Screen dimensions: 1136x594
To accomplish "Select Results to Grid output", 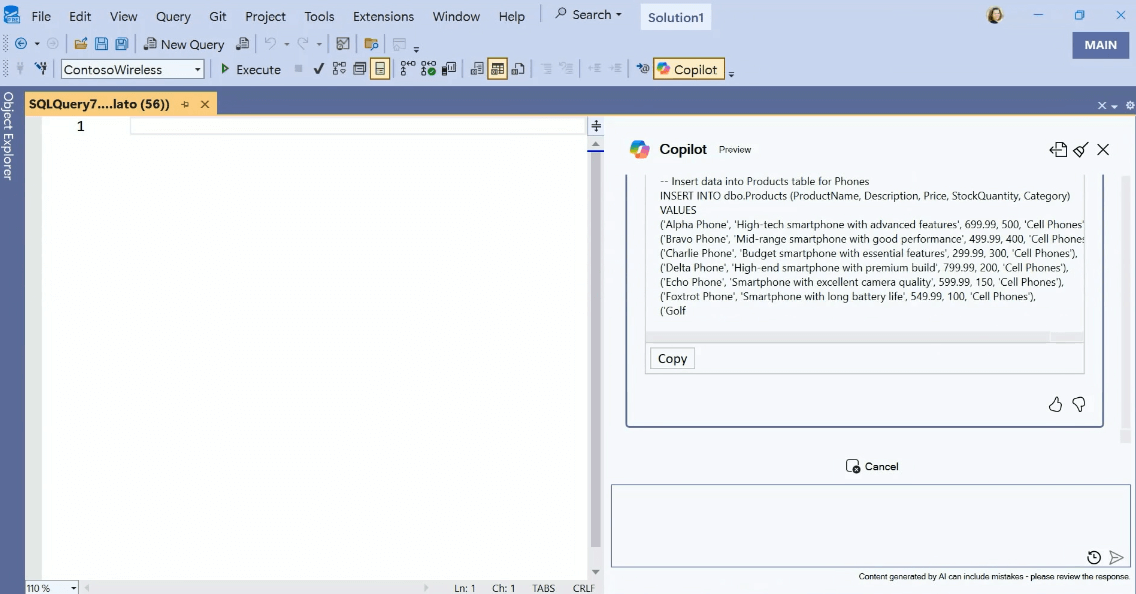I will click(497, 69).
